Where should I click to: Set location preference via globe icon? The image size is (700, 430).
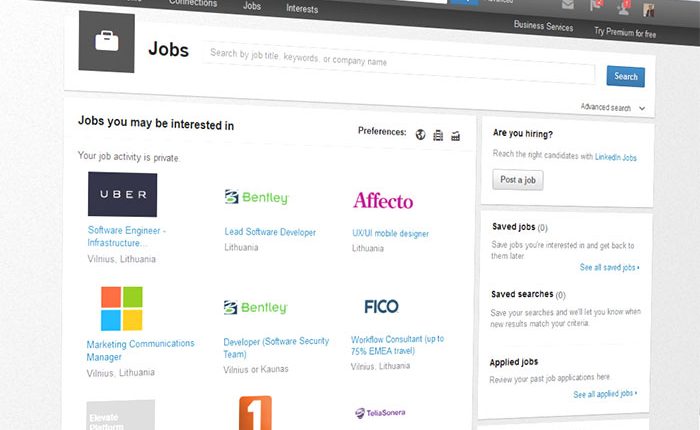tap(421, 134)
